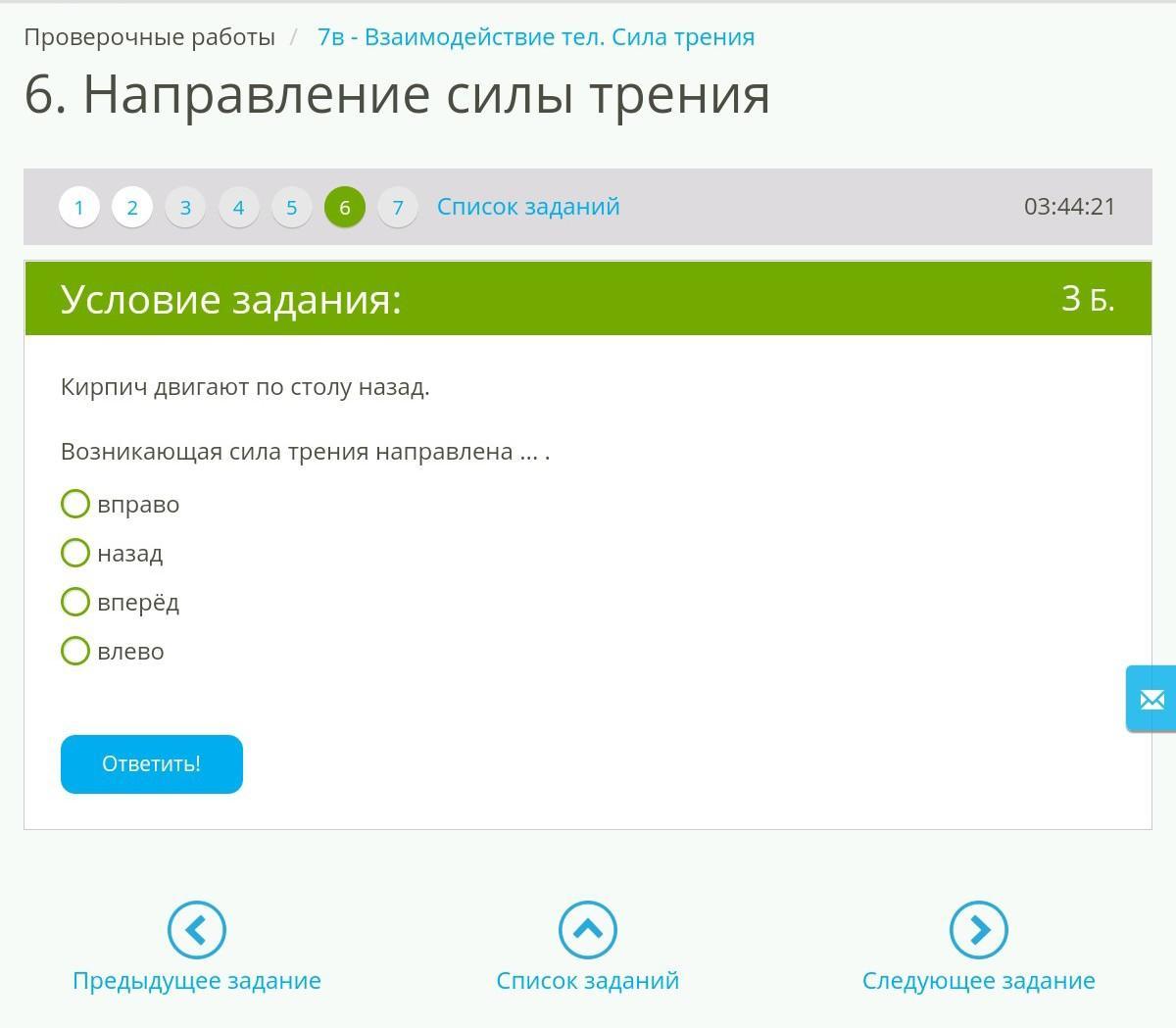Image resolution: width=1176 pixels, height=1028 pixels.
Task: Click heading '6. Направление силы трения'
Action: (397, 95)
